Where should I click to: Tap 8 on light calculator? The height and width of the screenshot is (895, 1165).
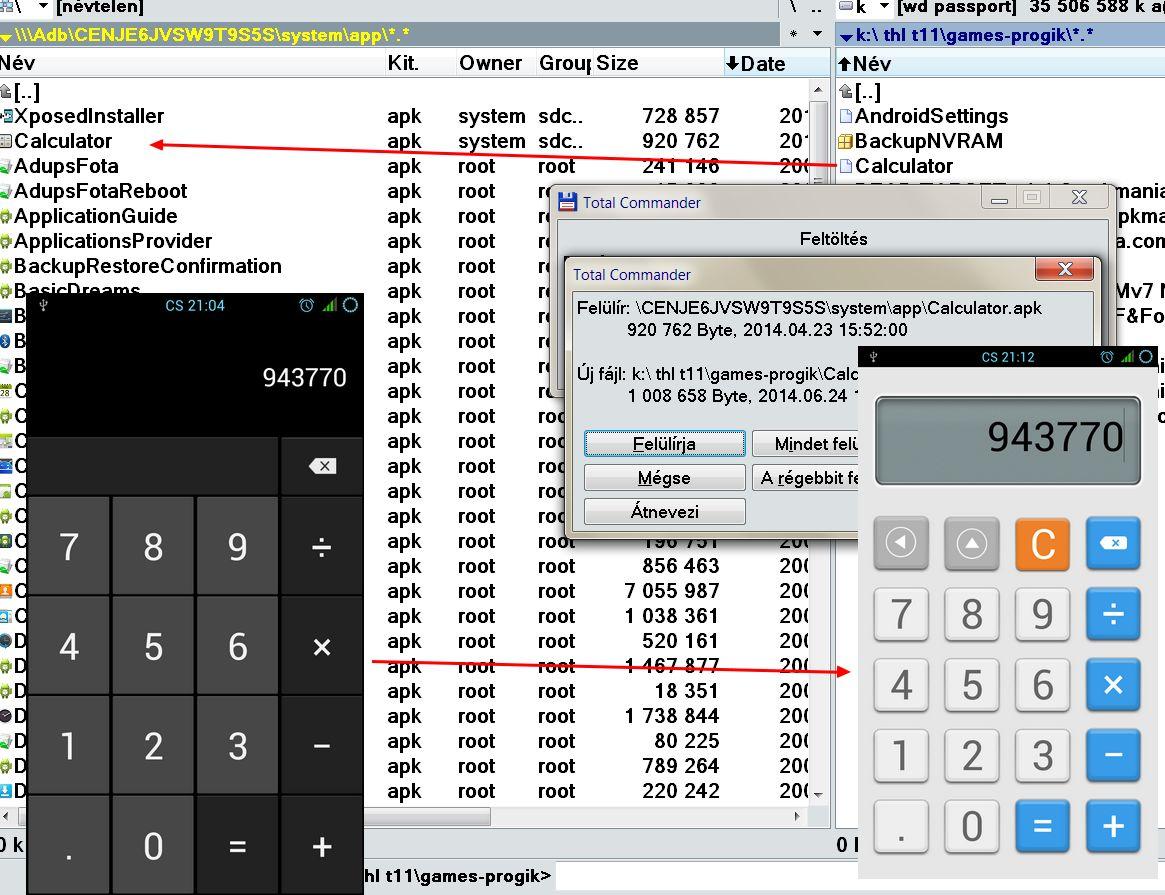point(972,614)
